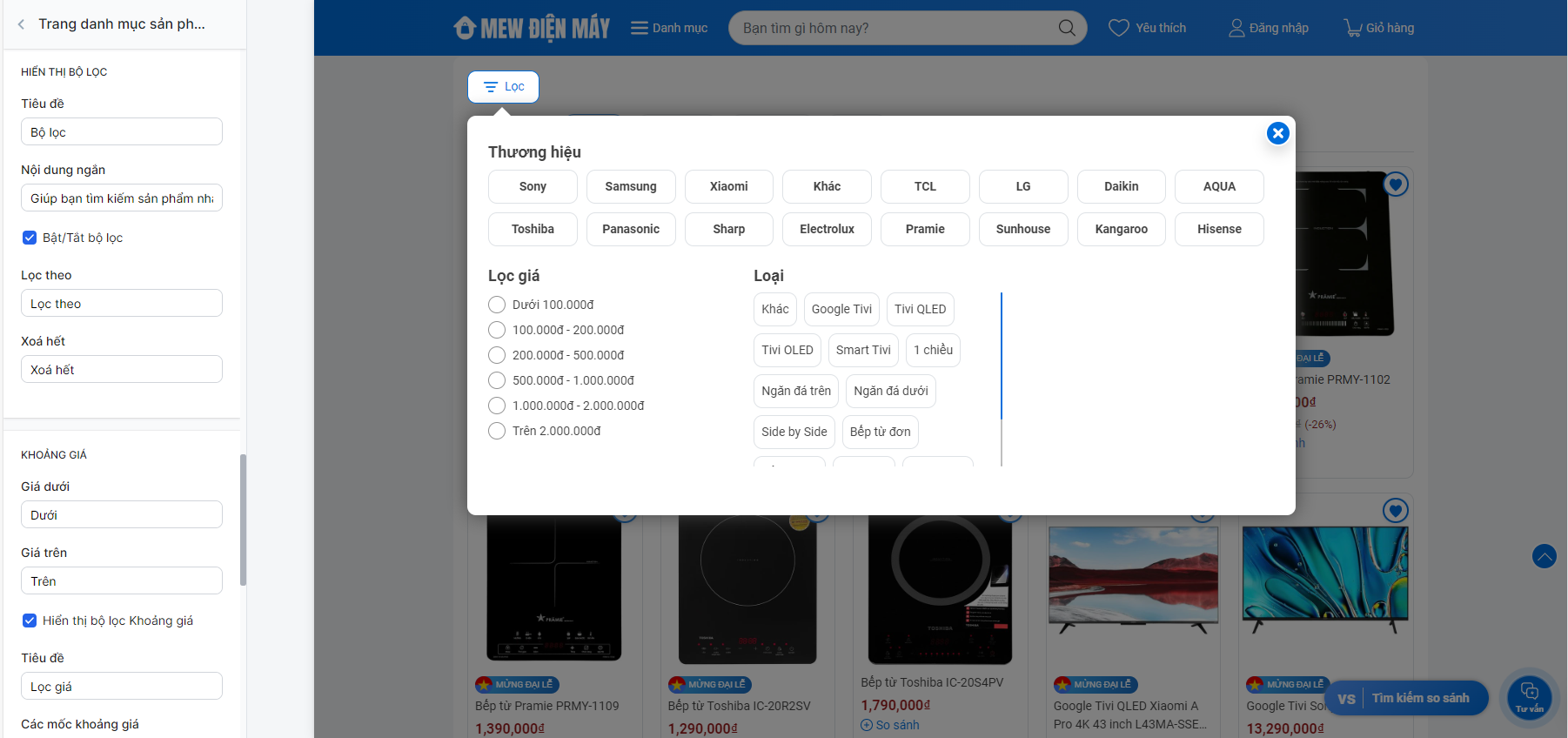Open the Tư vấn chat bubble
Screen dimensions: 1568x738
pos(1530,696)
